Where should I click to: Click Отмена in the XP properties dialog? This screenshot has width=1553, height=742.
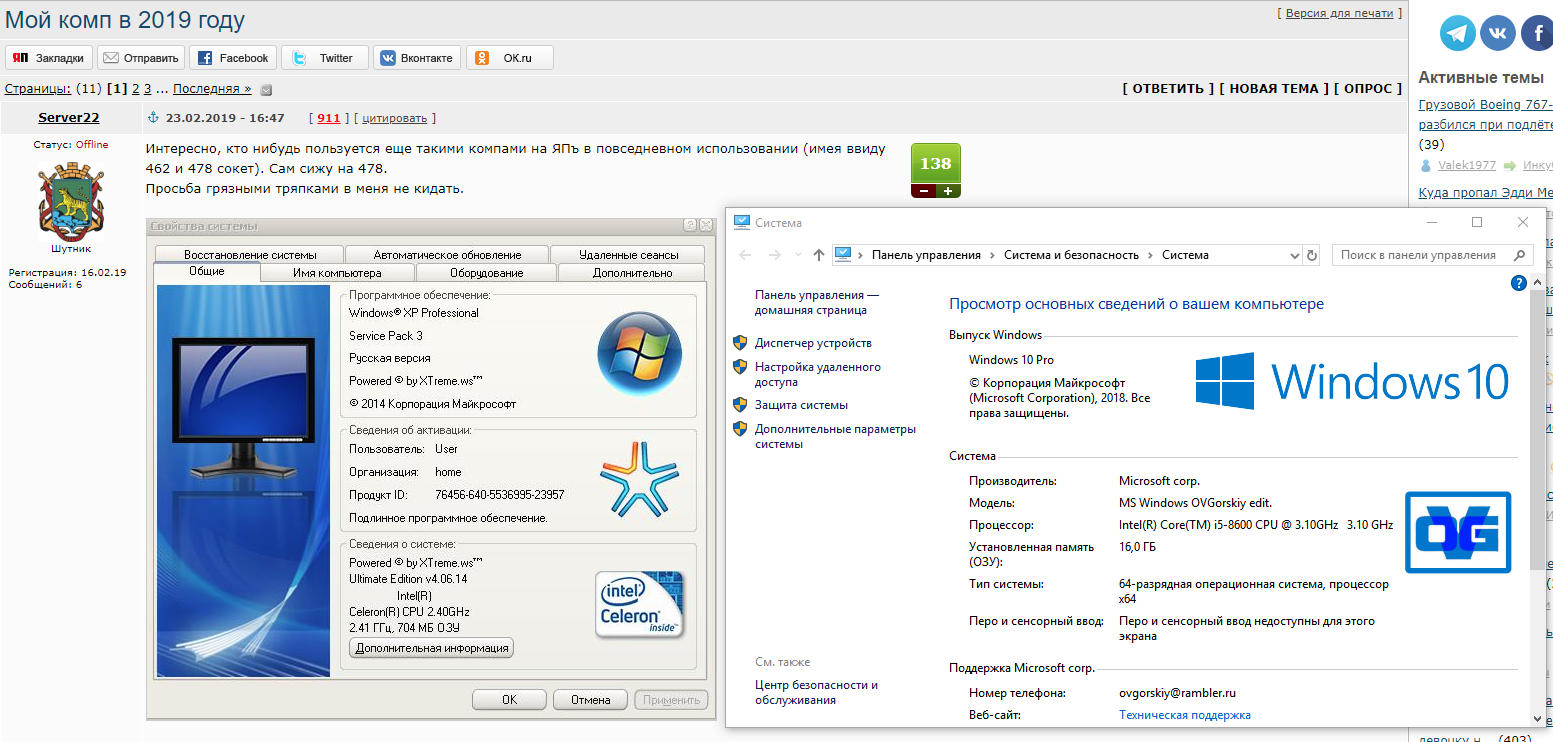(x=590, y=700)
